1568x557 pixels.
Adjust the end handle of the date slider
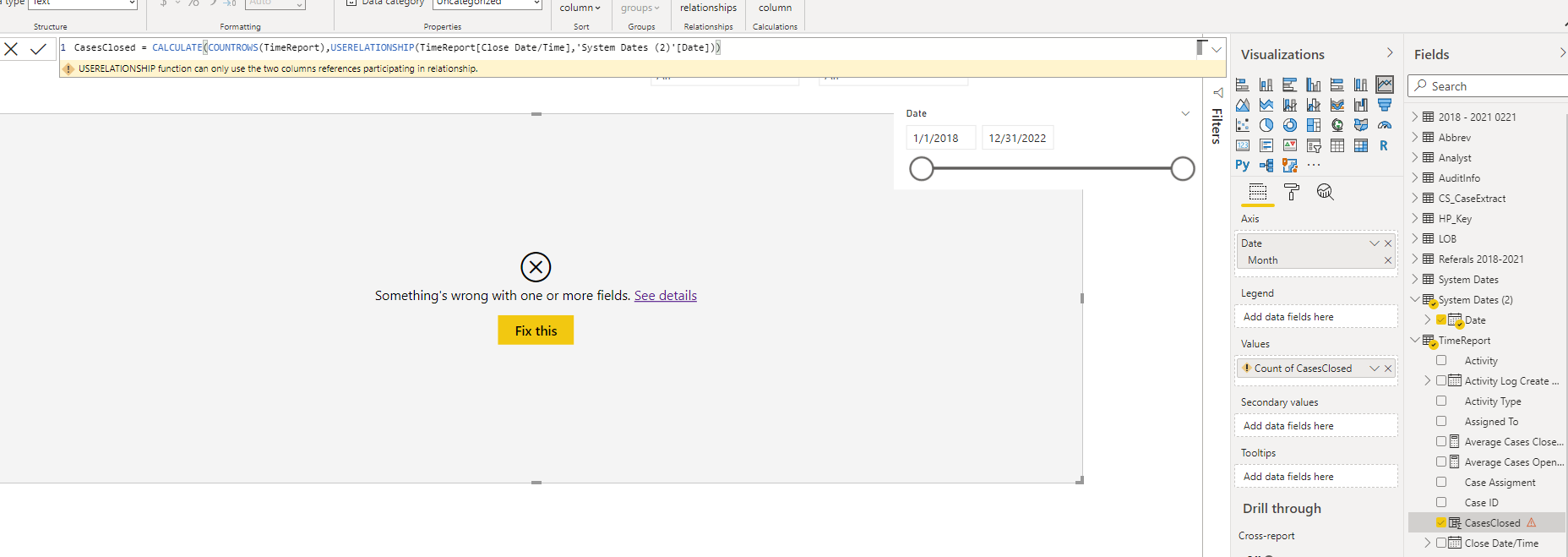coord(1183,169)
